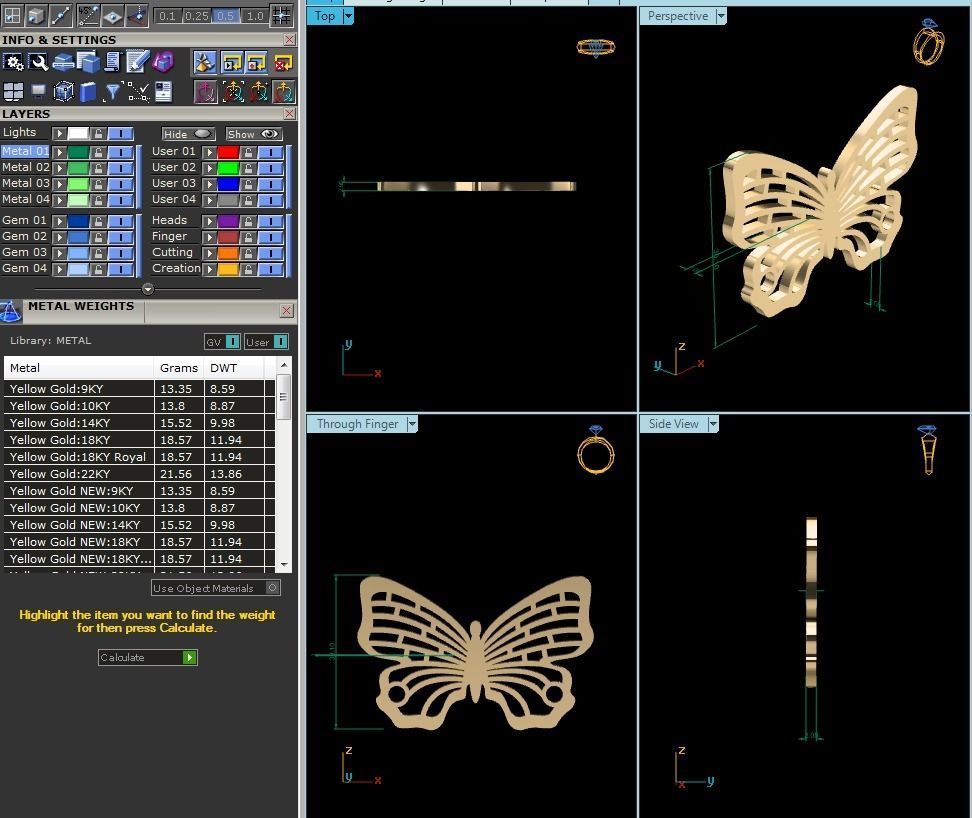Toggle visibility bar for Lights layer

[120, 133]
